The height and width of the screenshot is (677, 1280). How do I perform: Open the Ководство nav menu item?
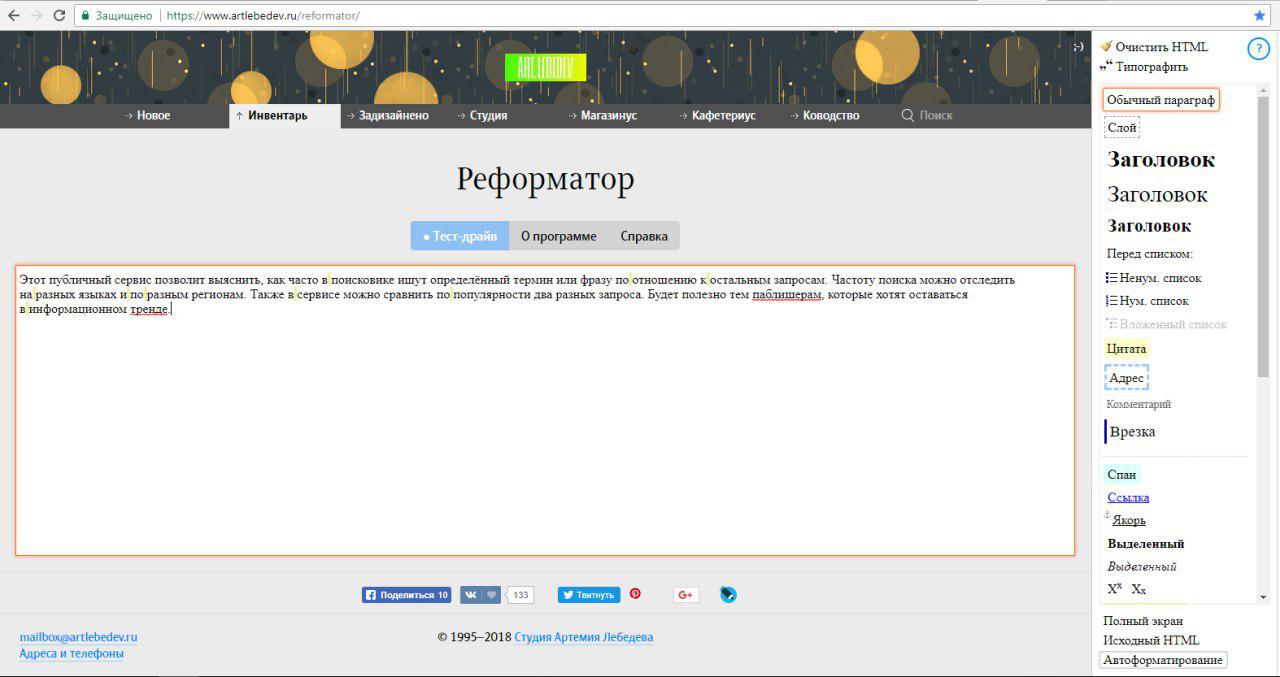(825, 115)
